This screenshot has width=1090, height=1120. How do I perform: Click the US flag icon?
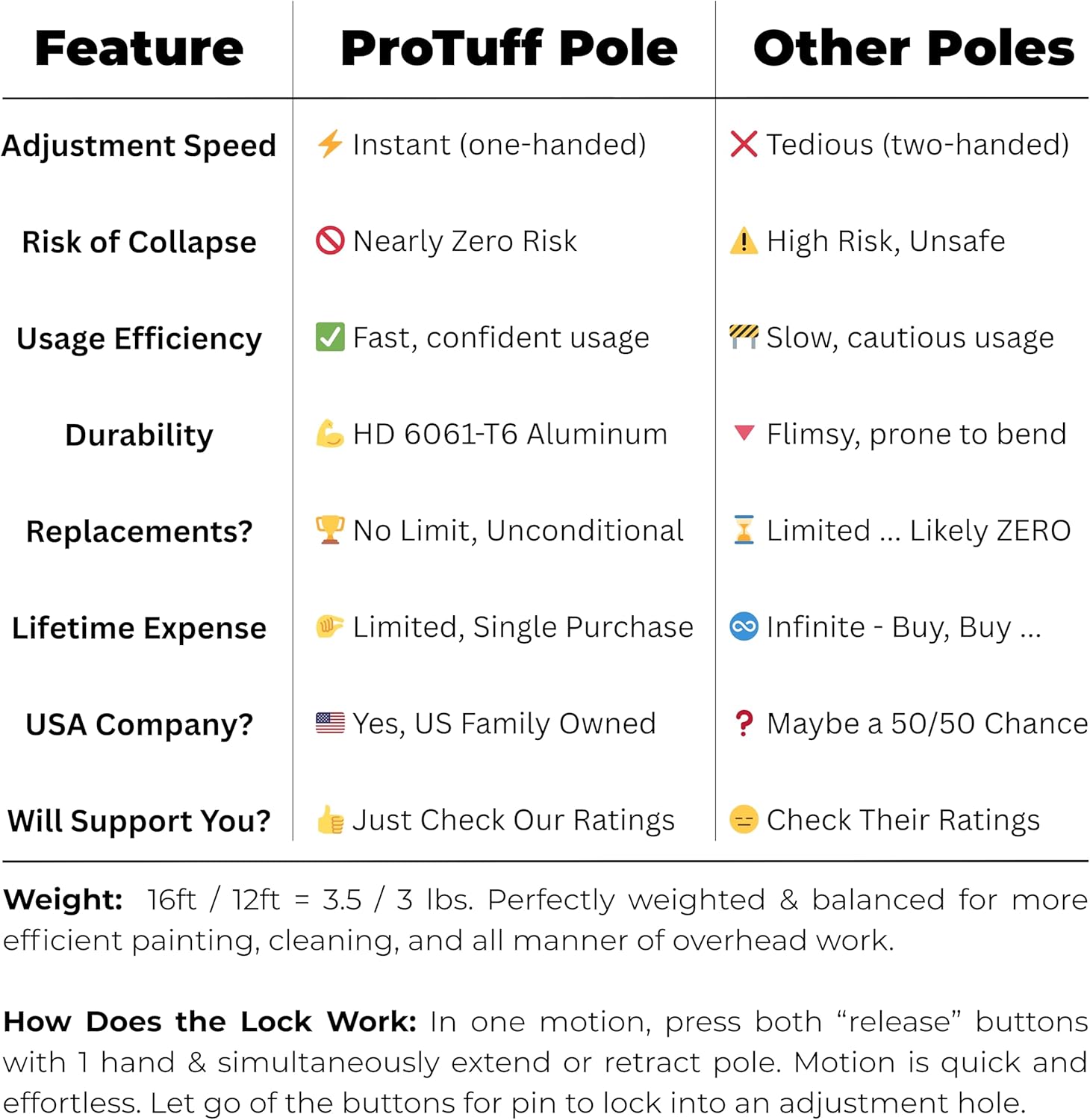pos(330,723)
